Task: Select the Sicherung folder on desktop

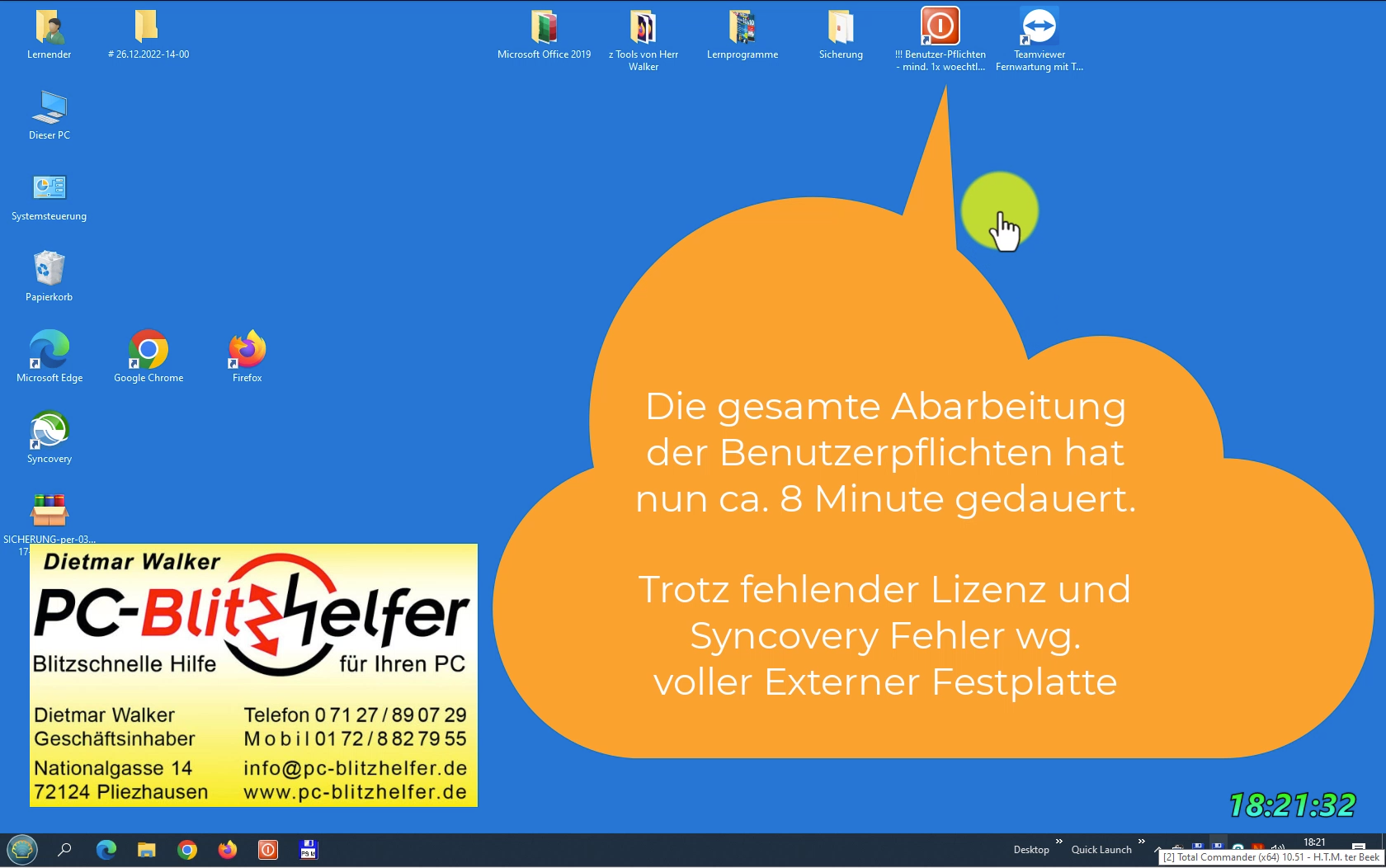Action: (841, 27)
